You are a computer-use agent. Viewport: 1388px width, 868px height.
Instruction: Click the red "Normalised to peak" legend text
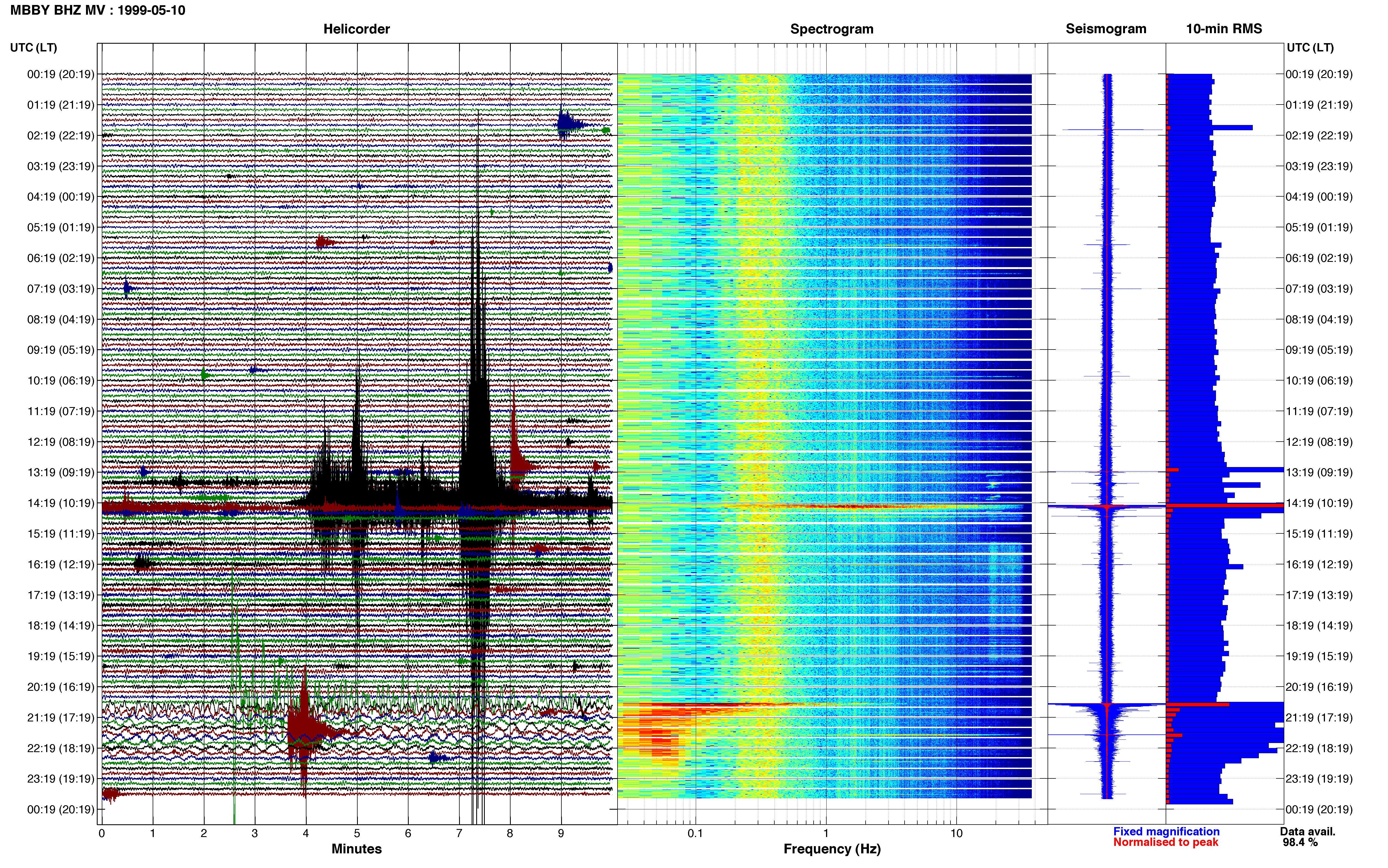(x=1165, y=842)
